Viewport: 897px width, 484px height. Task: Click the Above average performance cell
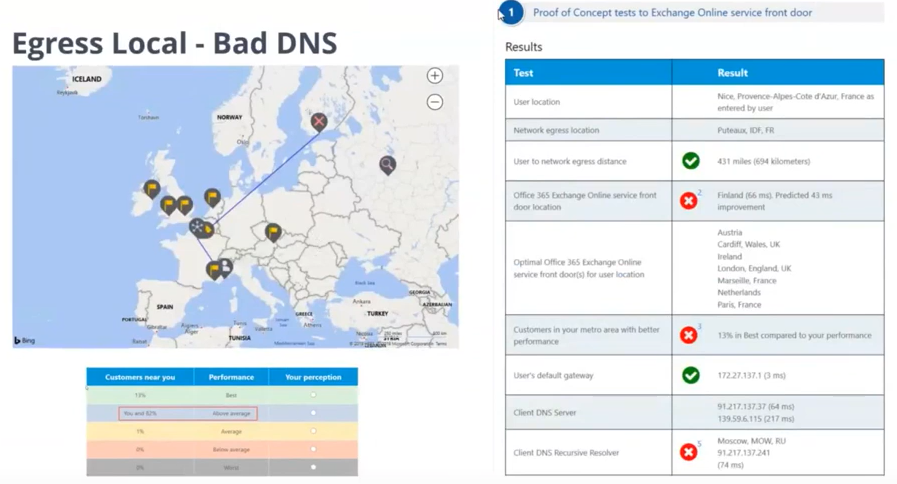coord(231,413)
